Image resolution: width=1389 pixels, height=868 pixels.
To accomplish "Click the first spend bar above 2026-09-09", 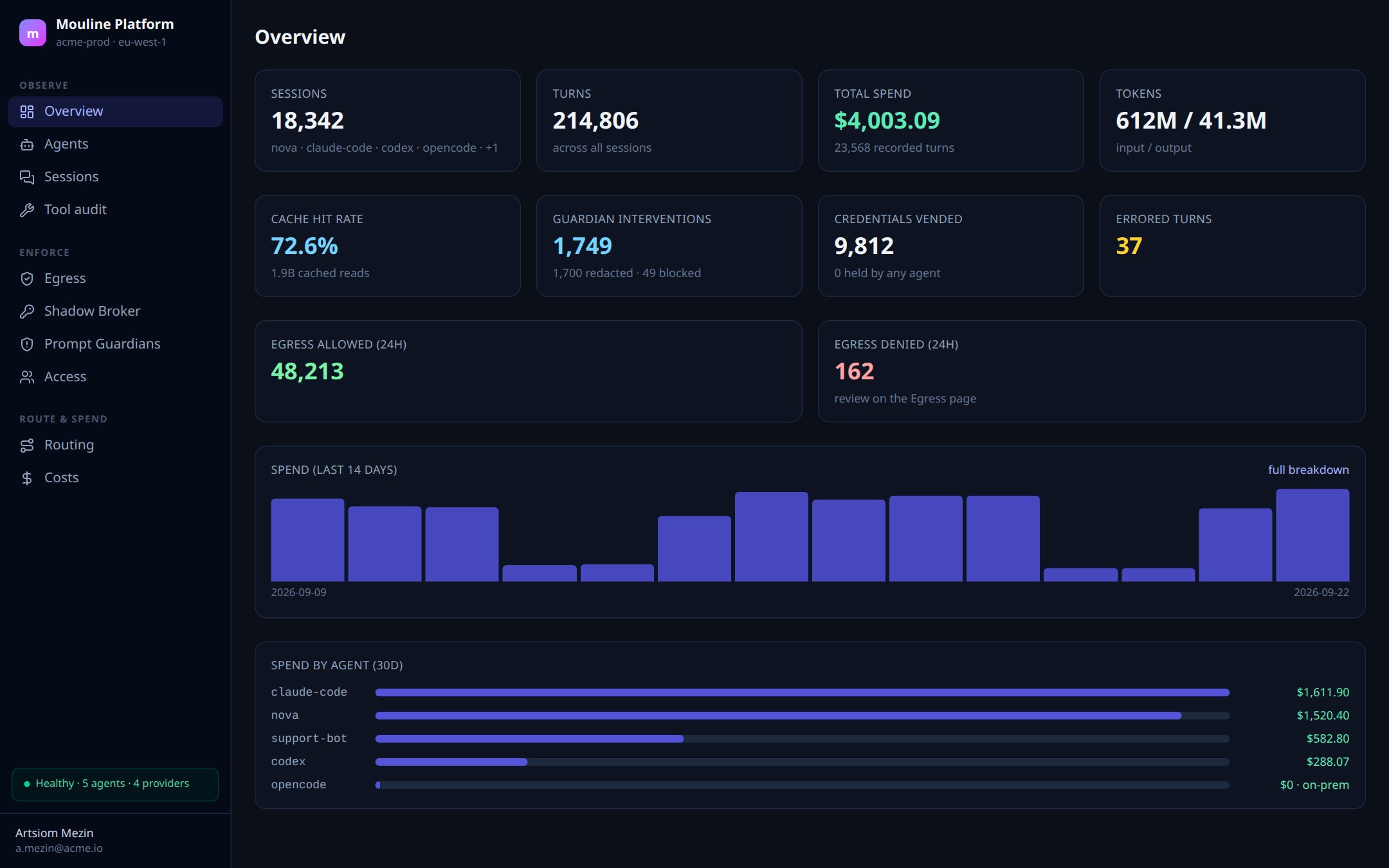I will [x=307, y=540].
